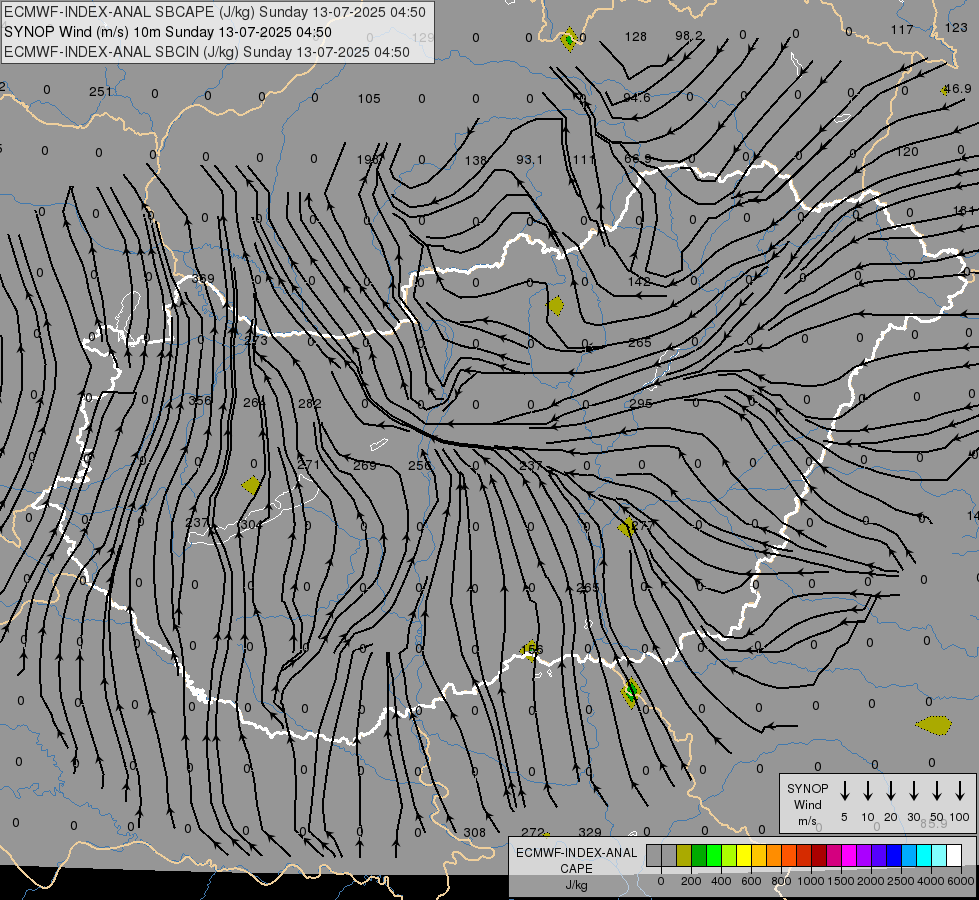Pick the olive swatch in CAPE legend
This screenshot has width=979, height=900.
pos(684,856)
